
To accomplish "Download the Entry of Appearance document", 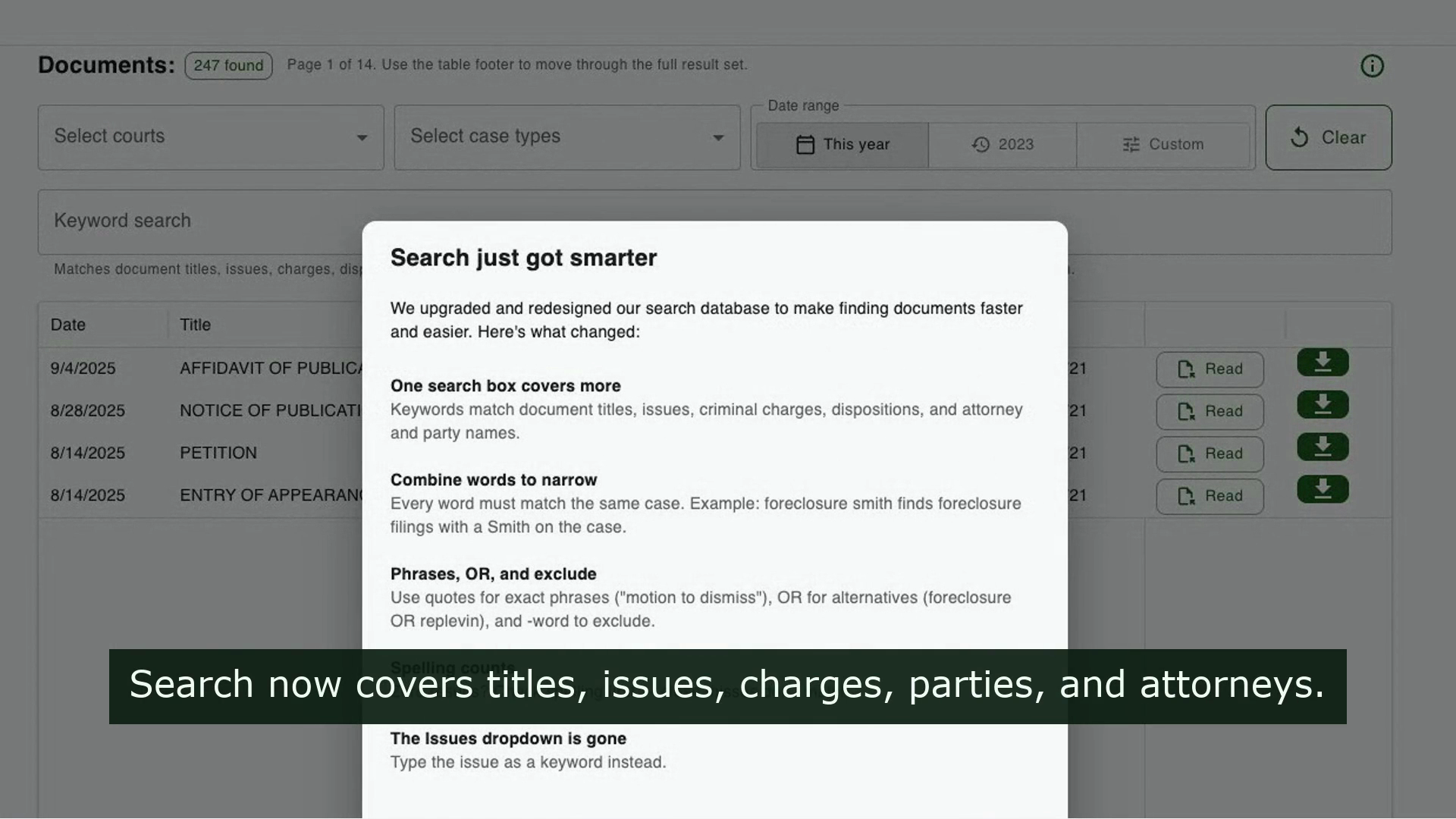I will pyautogui.click(x=1323, y=490).
